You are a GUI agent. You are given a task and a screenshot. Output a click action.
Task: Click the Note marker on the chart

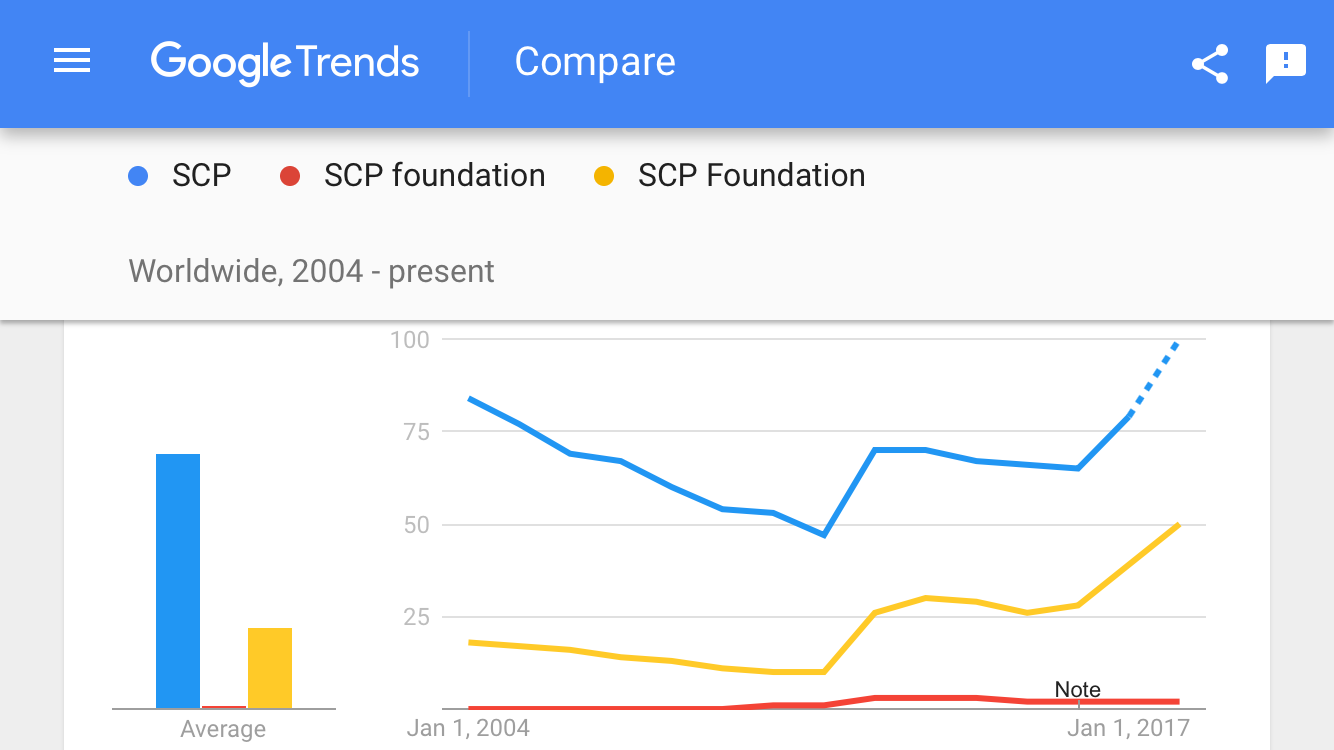tap(1077, 690)
